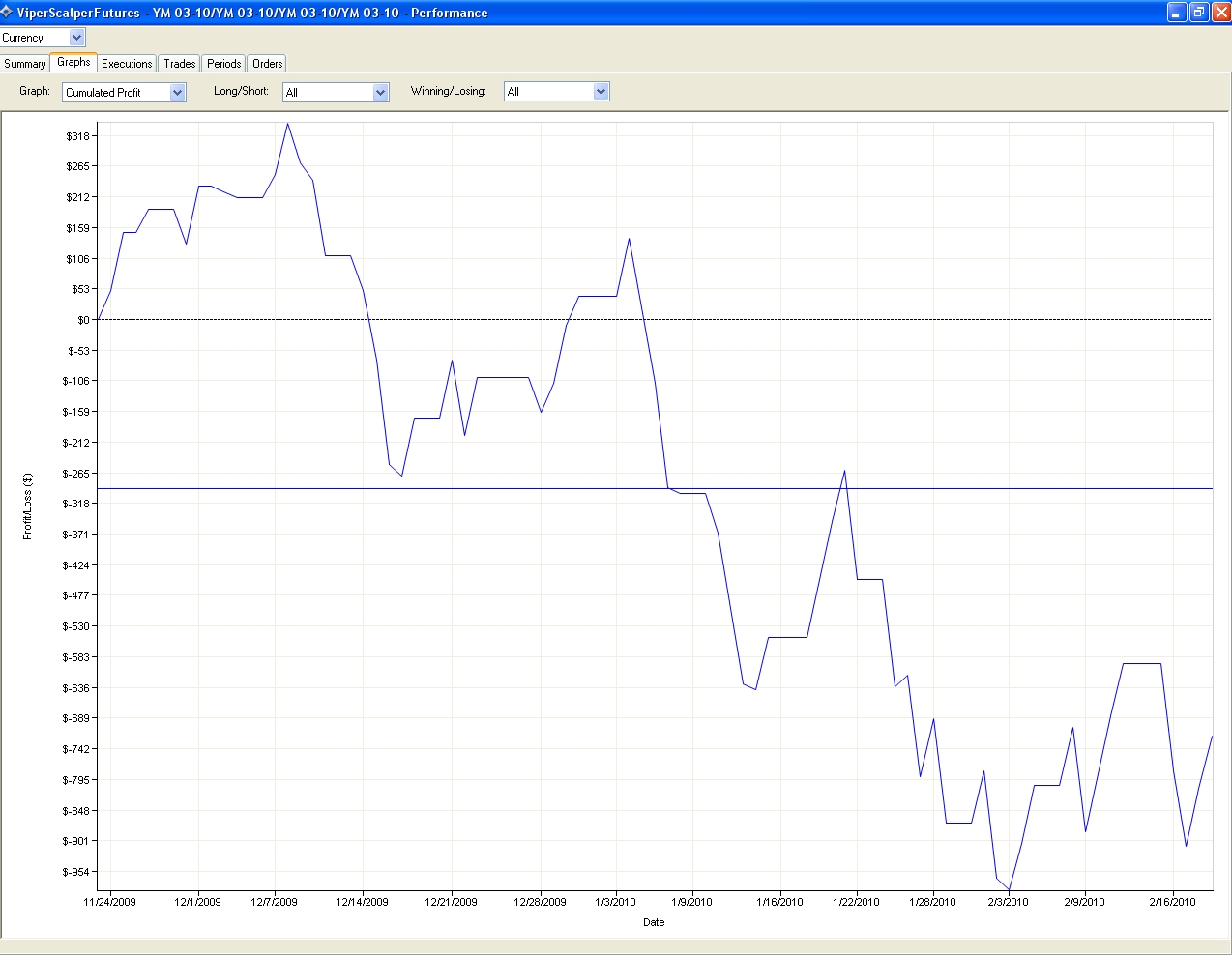
Task: Click the application icon in the title bar
Action: point(7,13)
